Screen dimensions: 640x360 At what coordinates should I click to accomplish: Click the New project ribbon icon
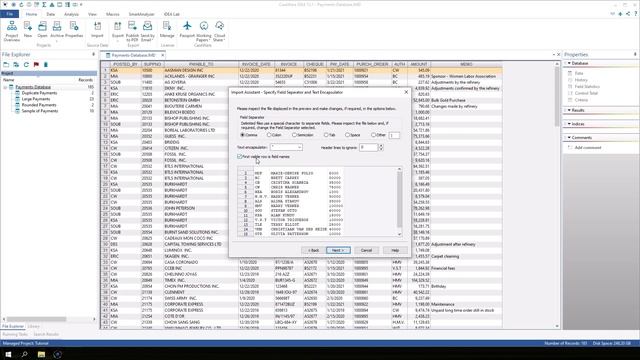(x=28, y=29)
